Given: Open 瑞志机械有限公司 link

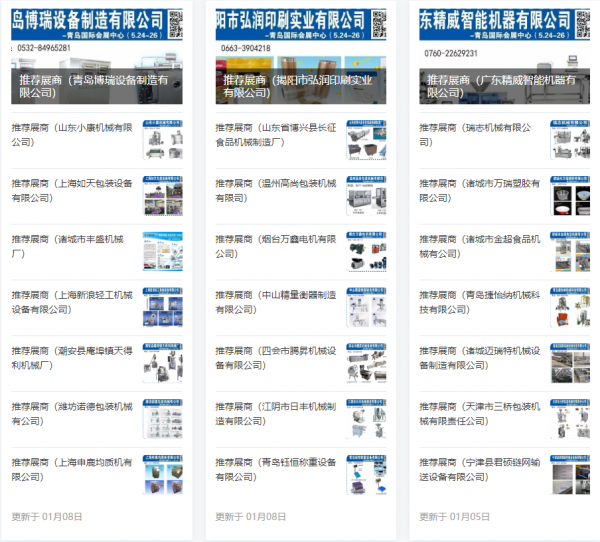Looking at the screenshot, I should 475,135.
